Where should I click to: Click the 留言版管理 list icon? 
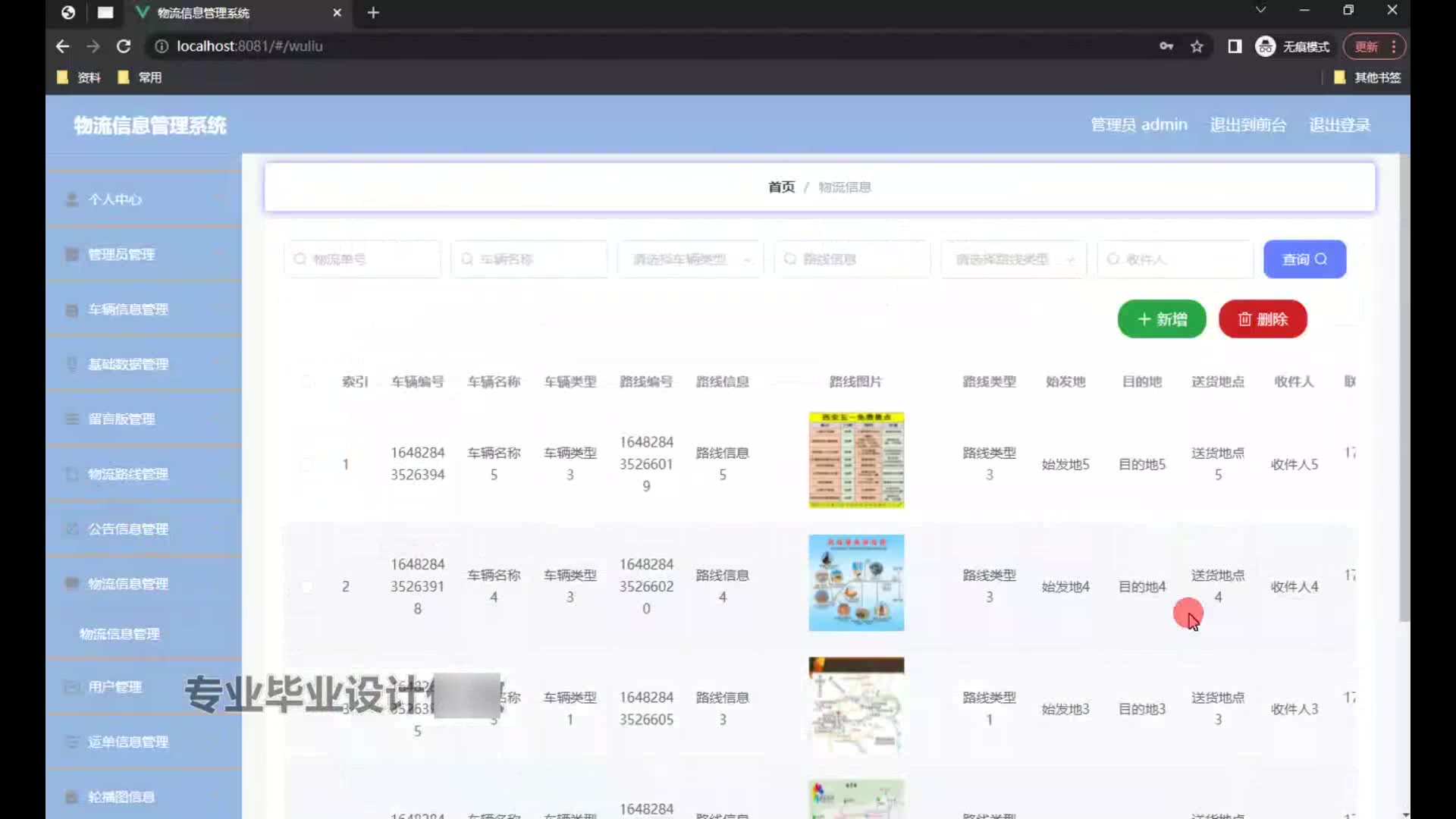pyautogui.click(x=72, y=419)
